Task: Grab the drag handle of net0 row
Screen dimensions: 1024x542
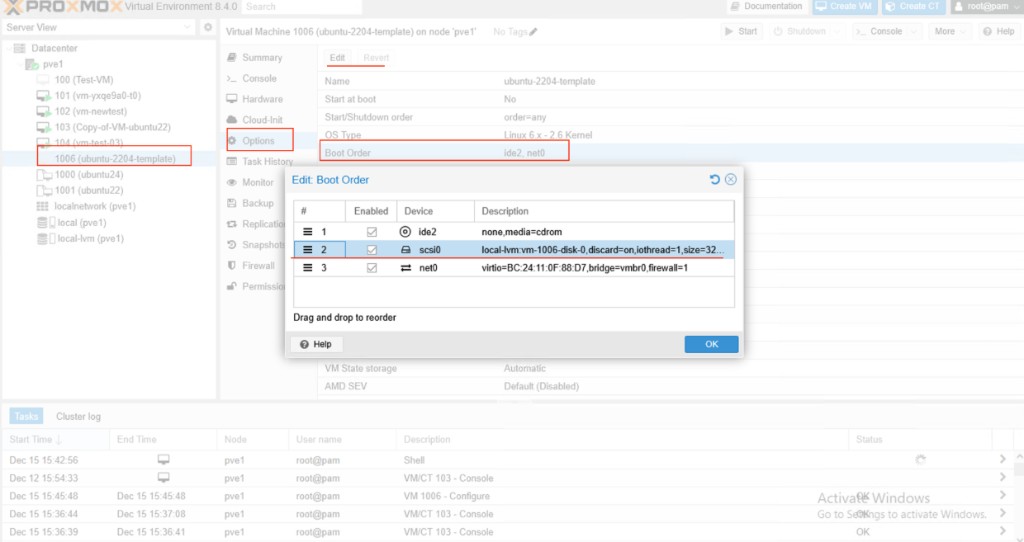Action: (308, 268)
